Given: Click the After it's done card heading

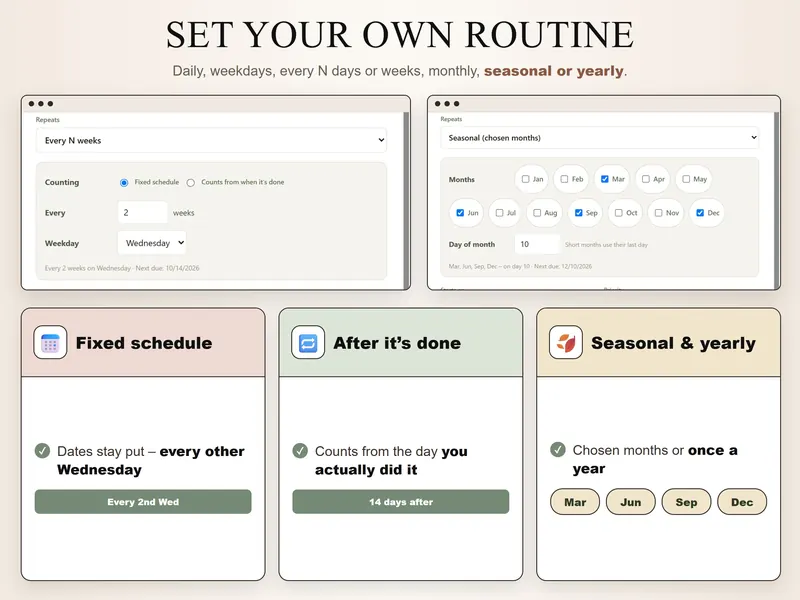Looking at the screenshot, I should pyautogui.click(x=397, y=343).
